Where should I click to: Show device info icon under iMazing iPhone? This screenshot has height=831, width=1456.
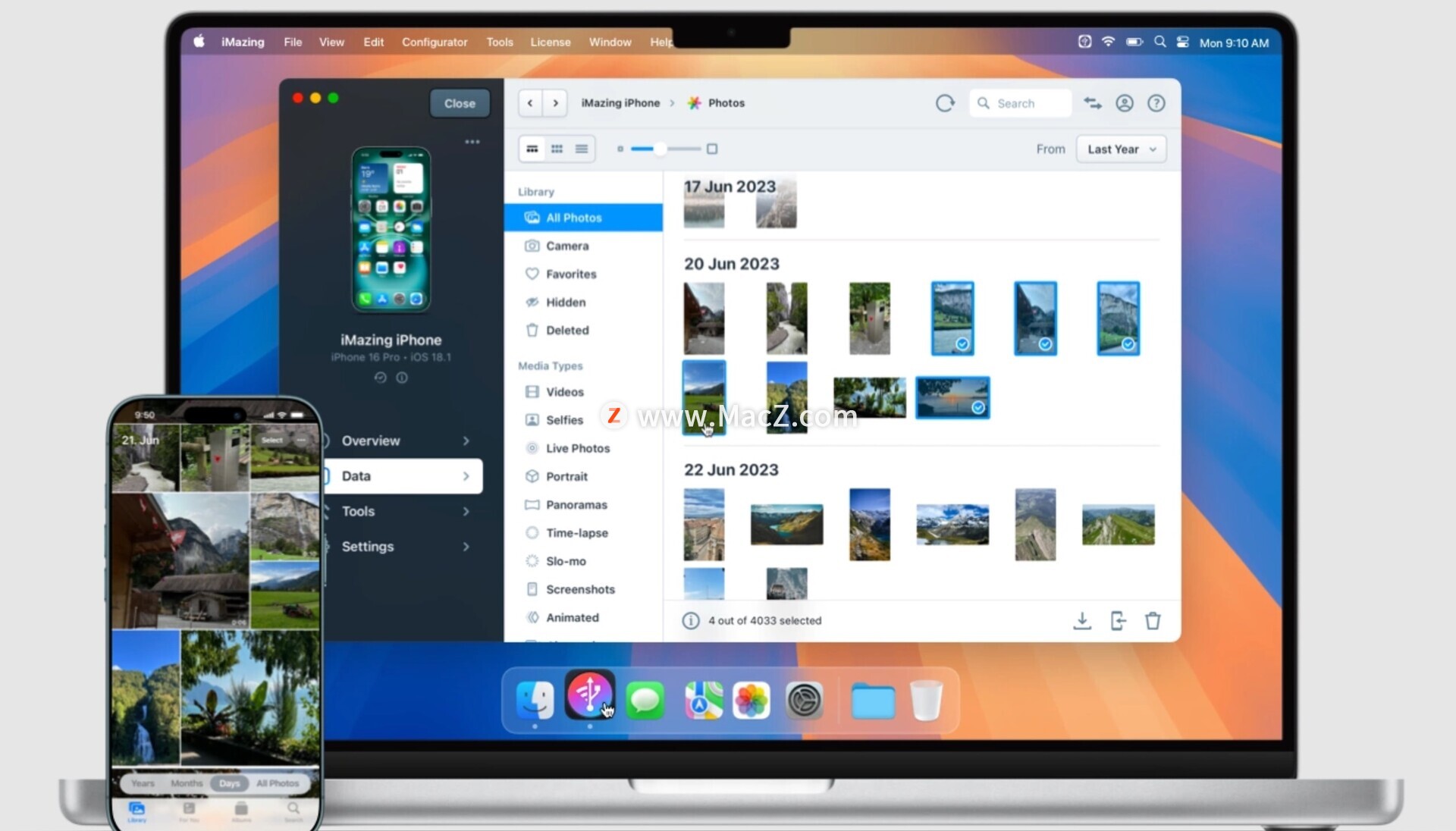pyautogui.click(x=402, y=378)
